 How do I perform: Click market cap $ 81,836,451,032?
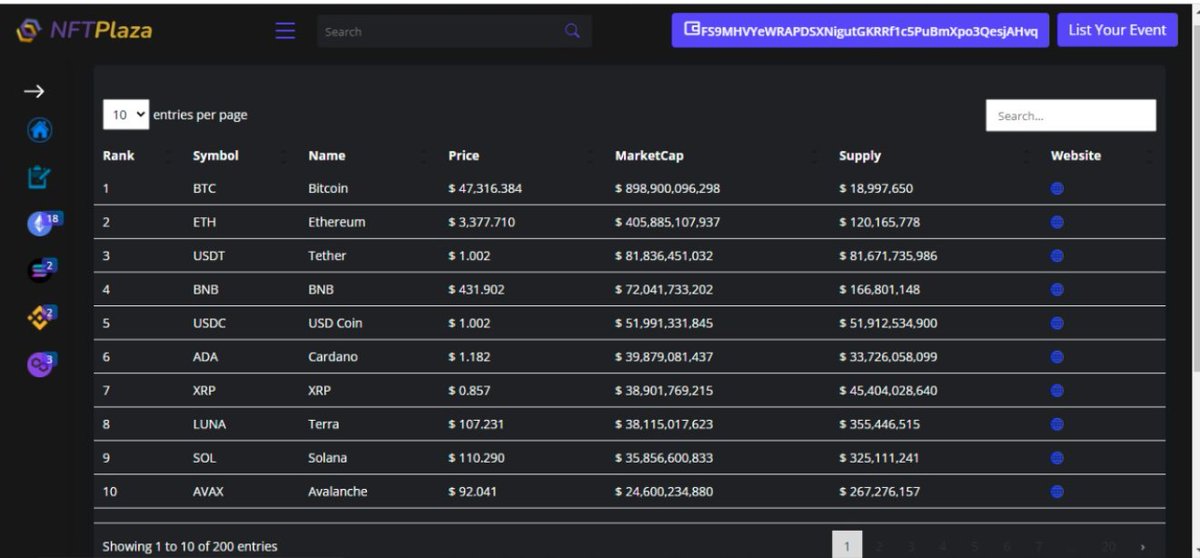pyautogui.click(x=664, y=256)
